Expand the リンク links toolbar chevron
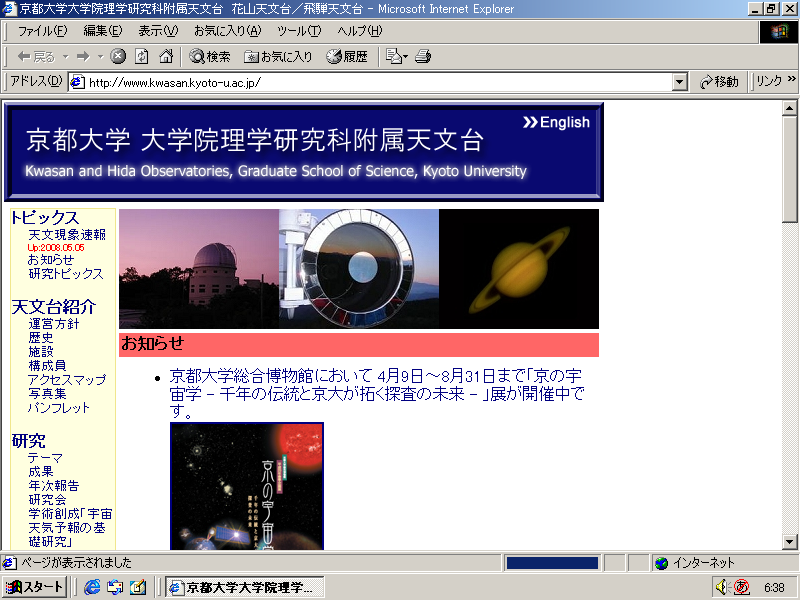 point(791,78)
